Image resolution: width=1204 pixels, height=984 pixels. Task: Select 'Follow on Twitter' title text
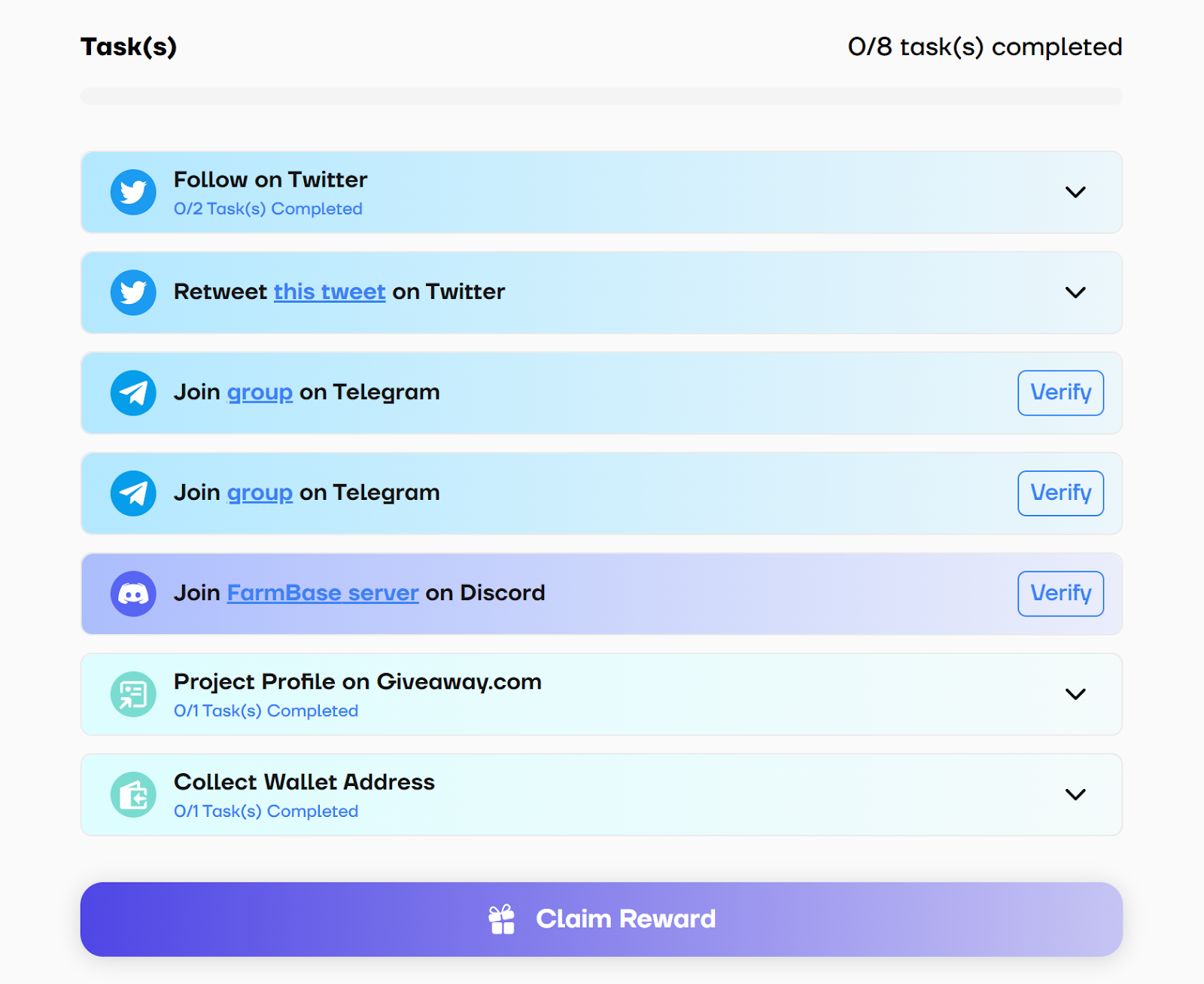[270, 180]
